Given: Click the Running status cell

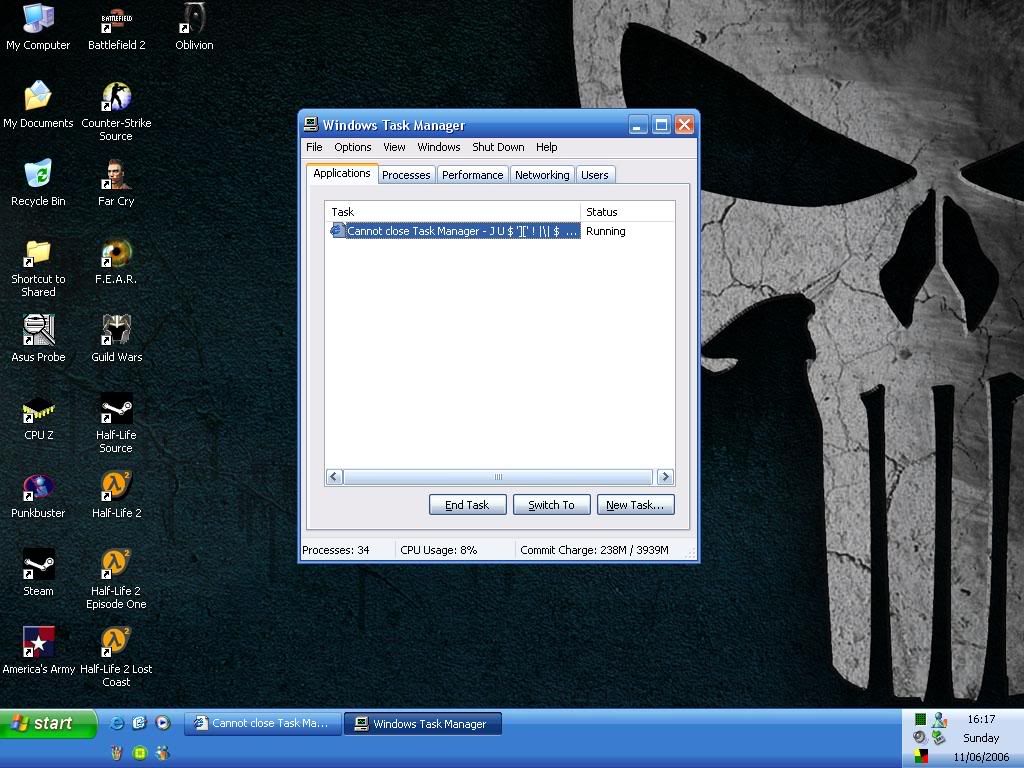Looking at the screenshot, I should coord(605,231).
